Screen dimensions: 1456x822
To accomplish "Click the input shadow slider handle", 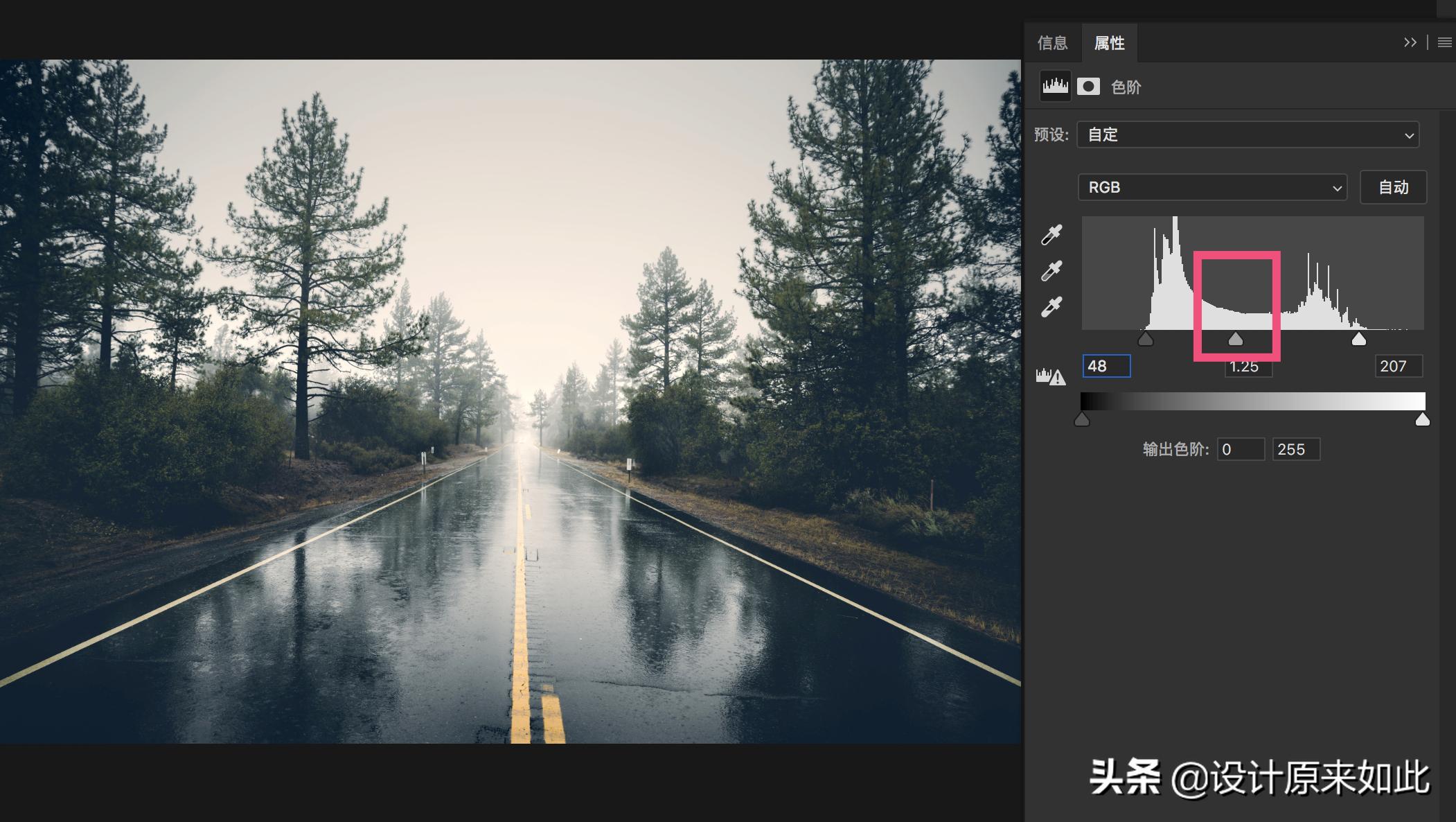I will pyautogui.click(x=1146, y=340).
